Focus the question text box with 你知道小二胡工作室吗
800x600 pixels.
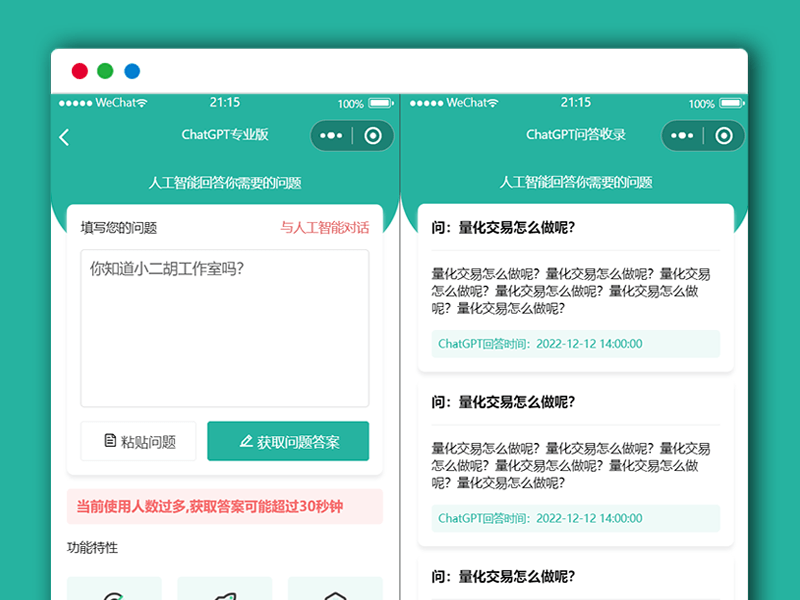[x=224, y=328]
